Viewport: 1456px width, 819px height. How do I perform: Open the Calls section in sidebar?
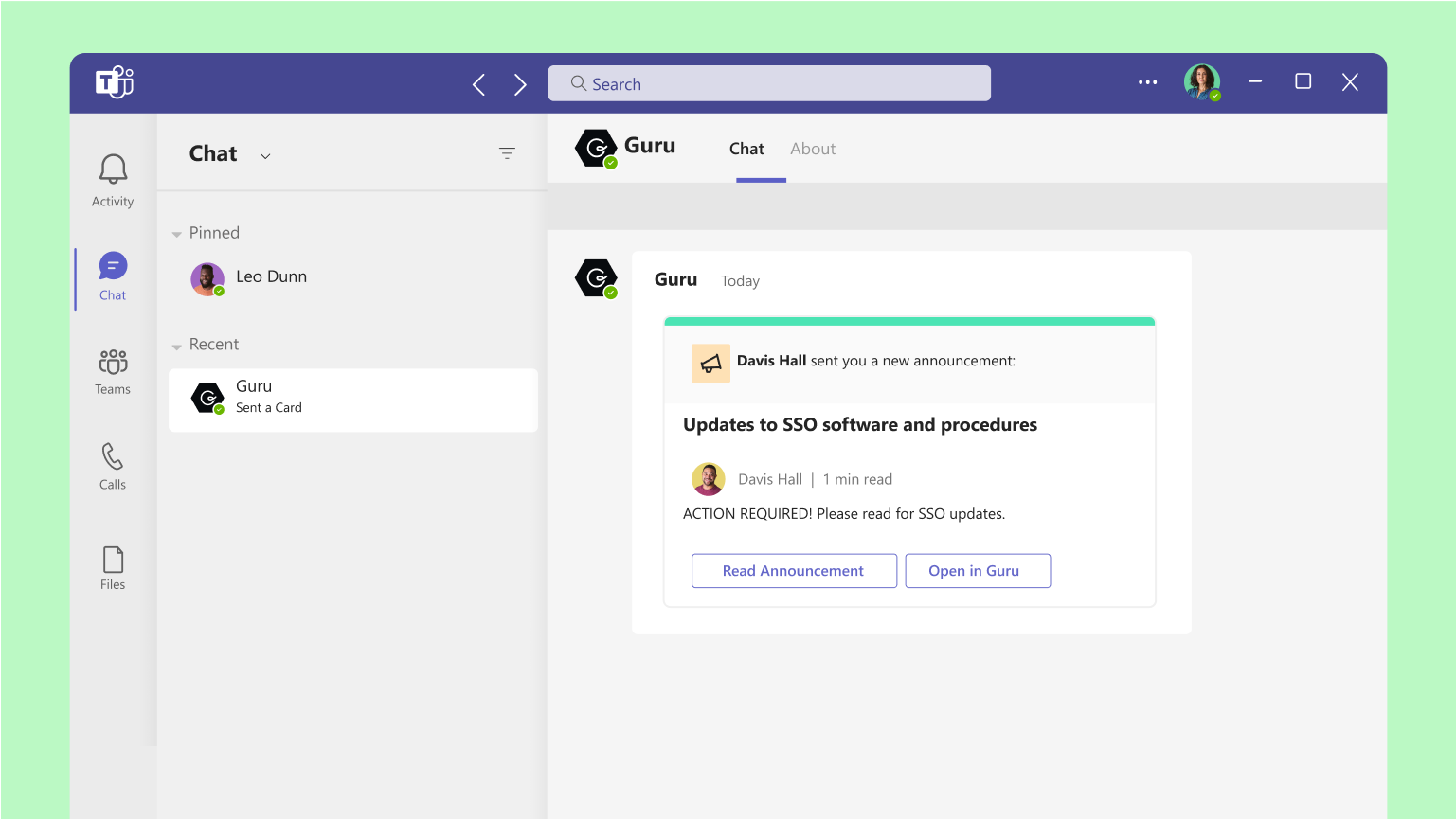pos(113,466)
